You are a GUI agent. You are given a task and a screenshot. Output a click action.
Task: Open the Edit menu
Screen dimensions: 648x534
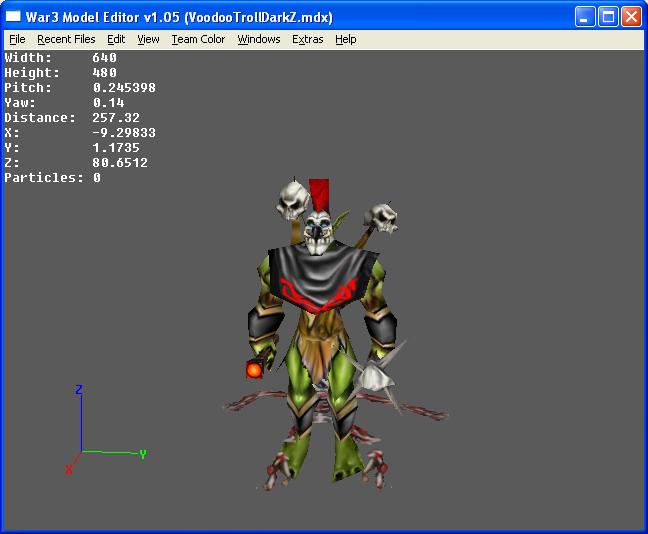point(116,39)
